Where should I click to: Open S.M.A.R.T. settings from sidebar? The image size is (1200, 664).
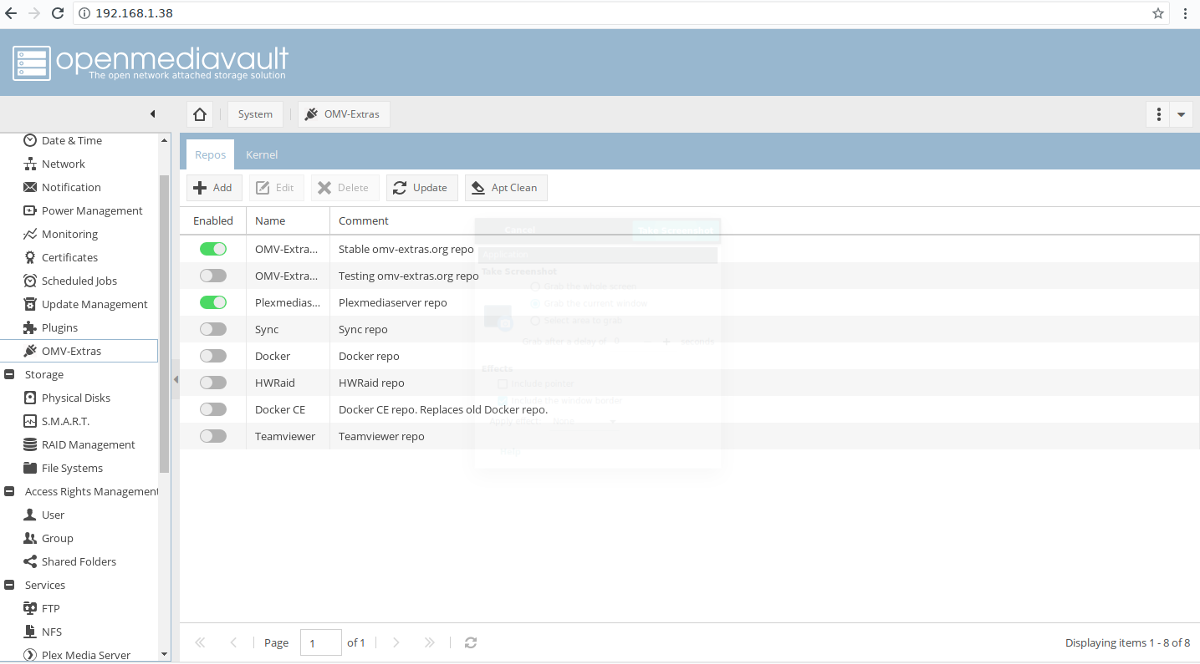point(65,421)
